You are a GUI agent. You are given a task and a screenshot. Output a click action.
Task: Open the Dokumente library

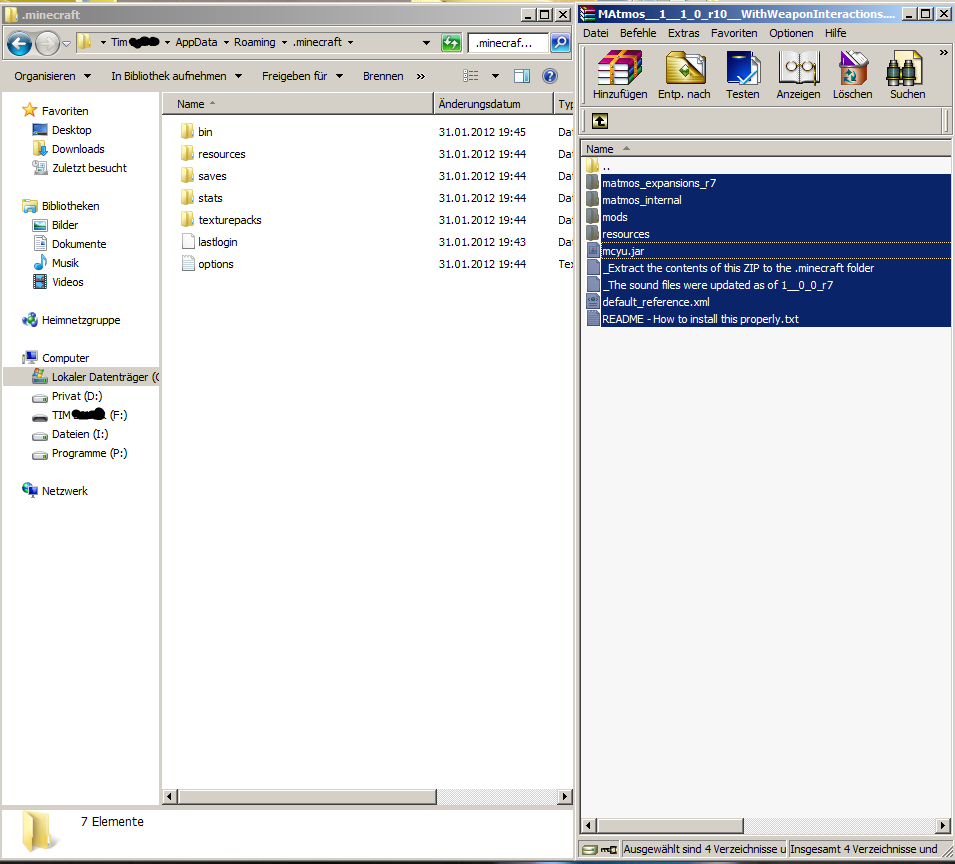click(69, 244)
